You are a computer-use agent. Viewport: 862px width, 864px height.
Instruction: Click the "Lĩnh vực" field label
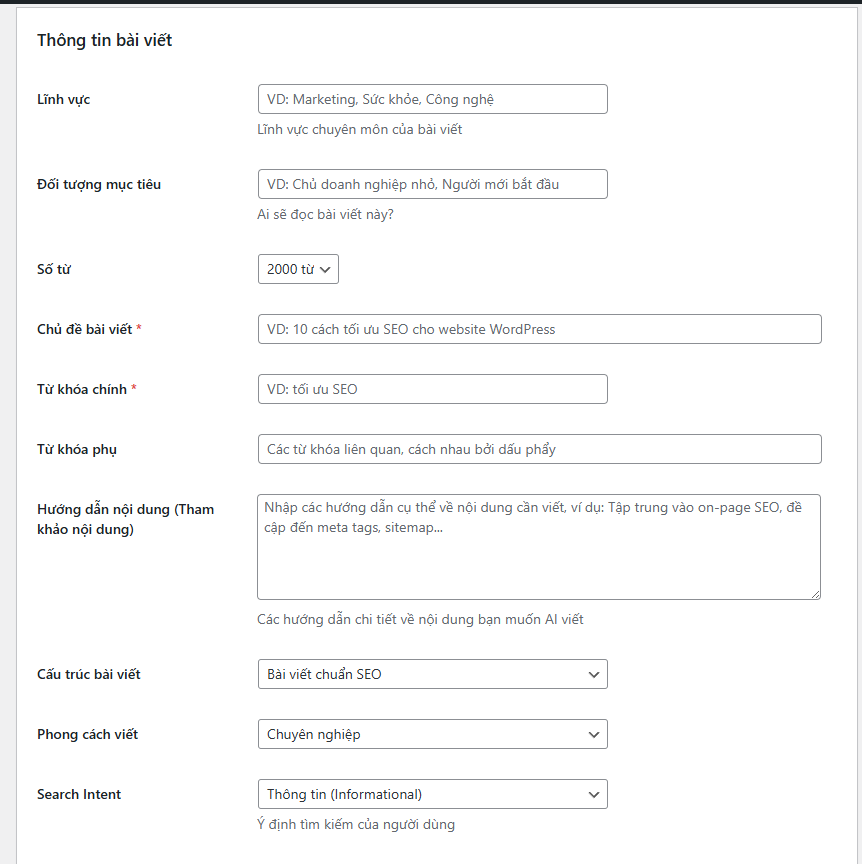pyautogui.click(x=63, y=99)
